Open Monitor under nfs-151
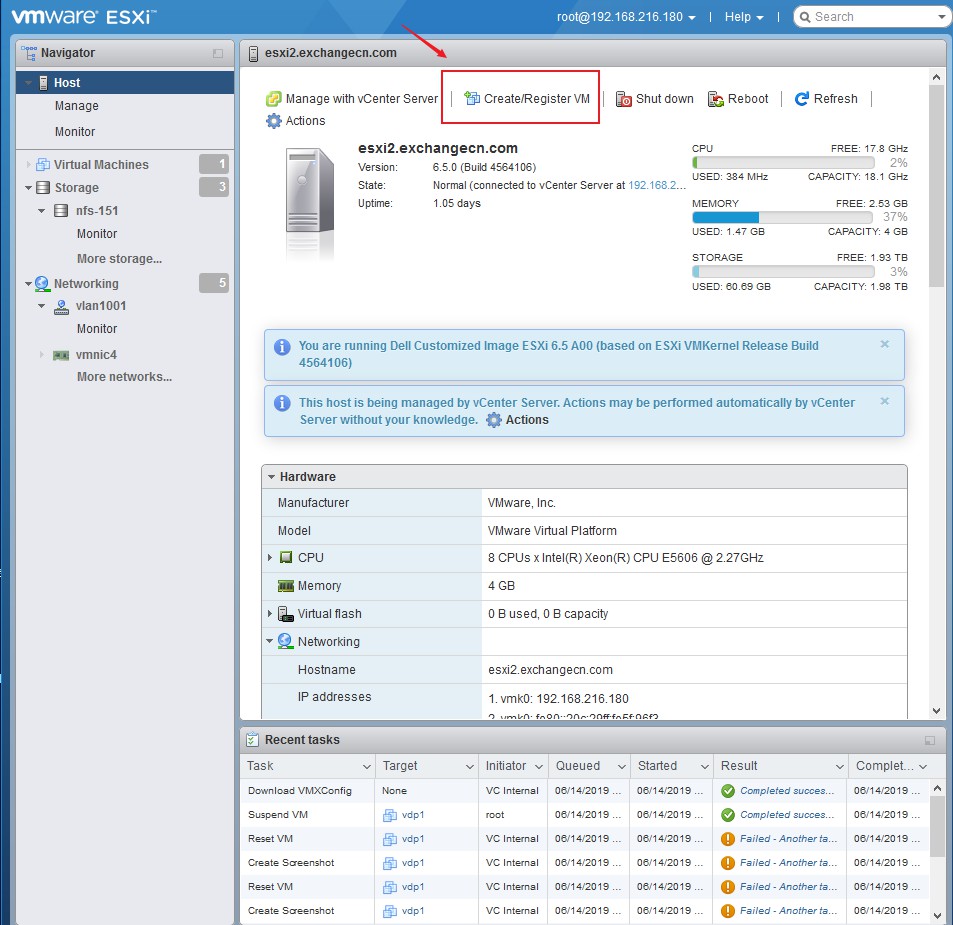This screenshot has height=925, width=953. (x=97, y=234)
